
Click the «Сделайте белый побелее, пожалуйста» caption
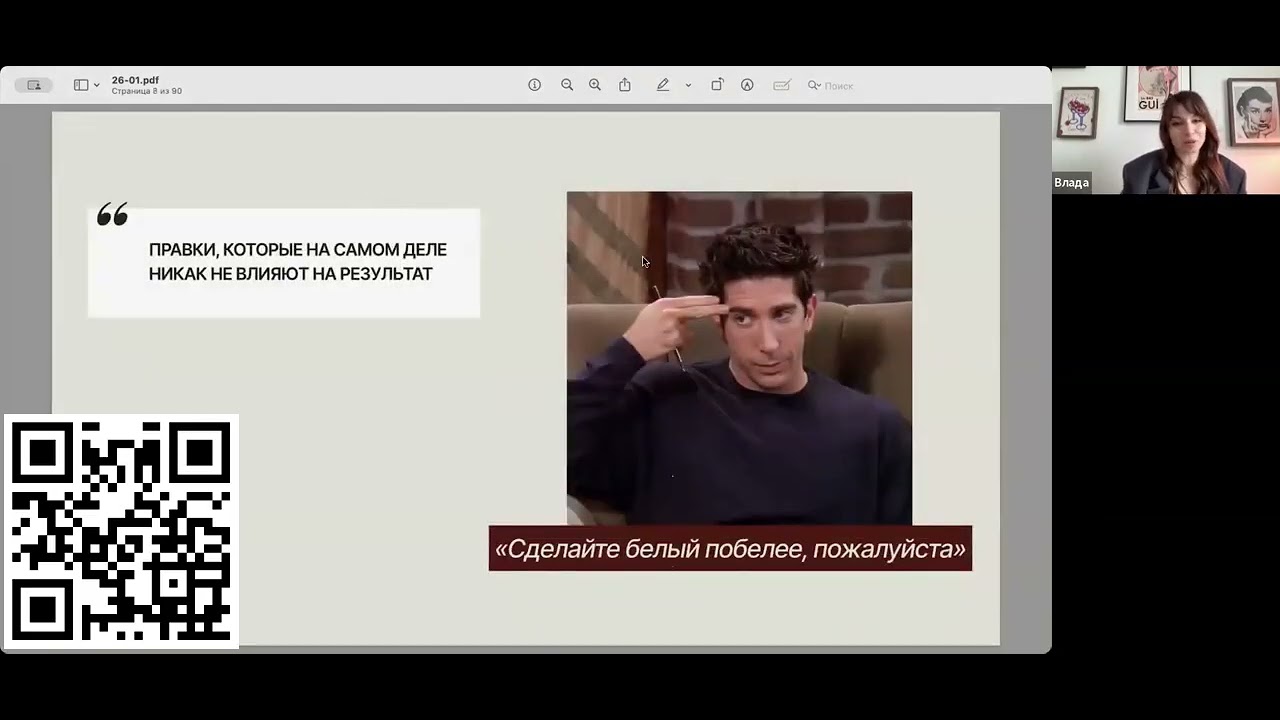tap(730, 549)
